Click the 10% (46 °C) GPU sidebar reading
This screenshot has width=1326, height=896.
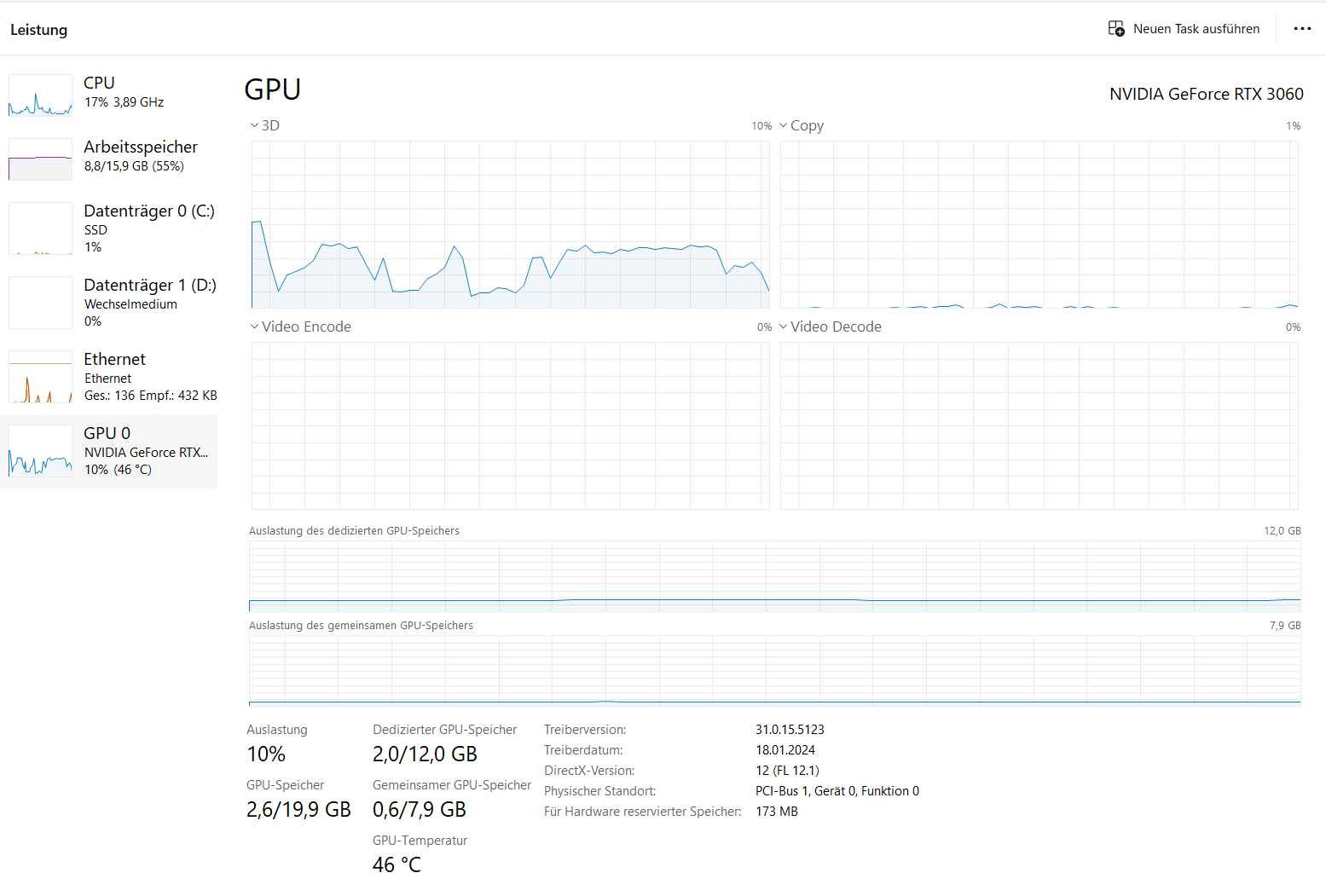coord(118,470)
